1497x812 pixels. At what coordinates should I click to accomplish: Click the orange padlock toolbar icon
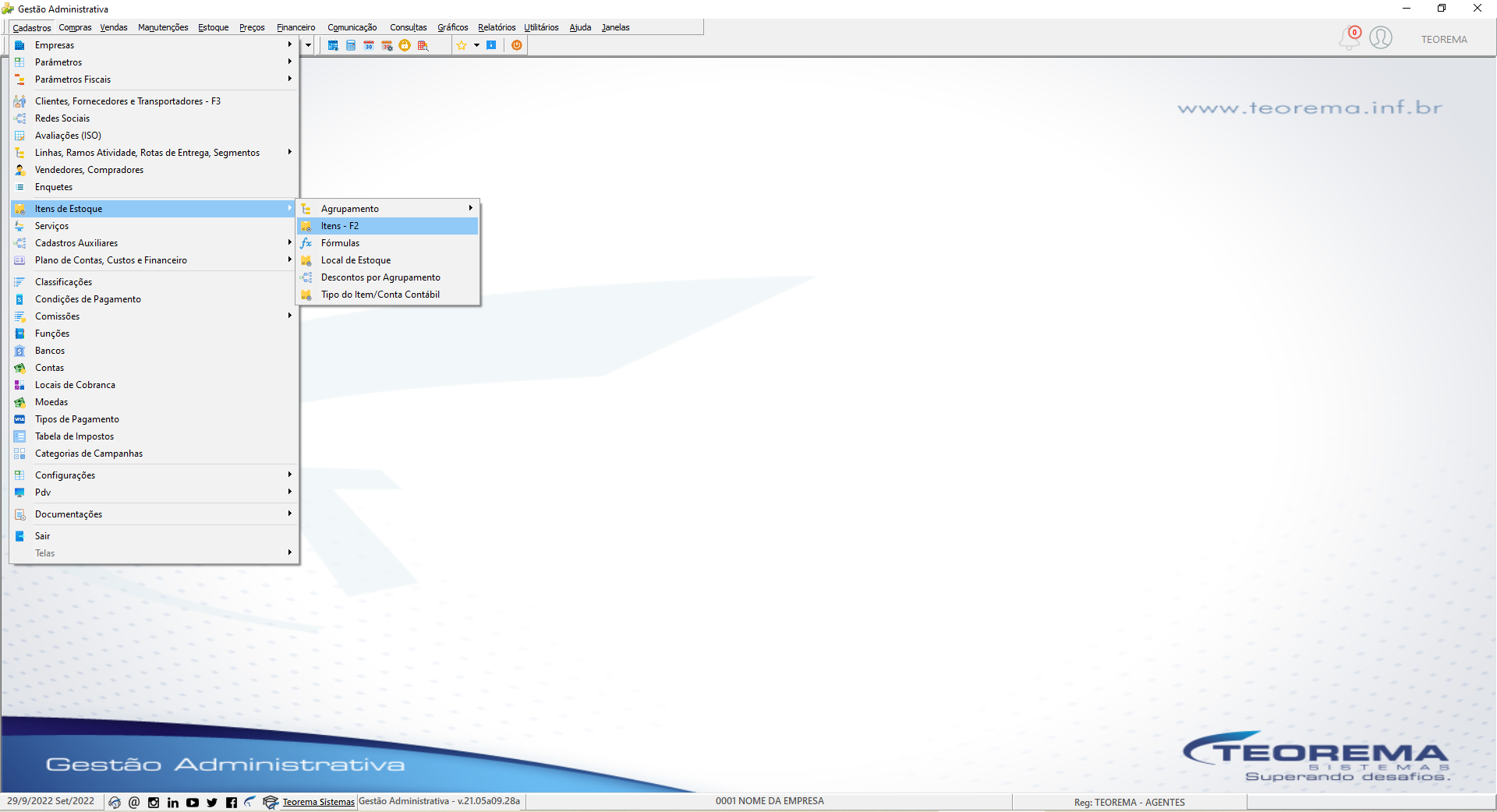click(405, 45)
